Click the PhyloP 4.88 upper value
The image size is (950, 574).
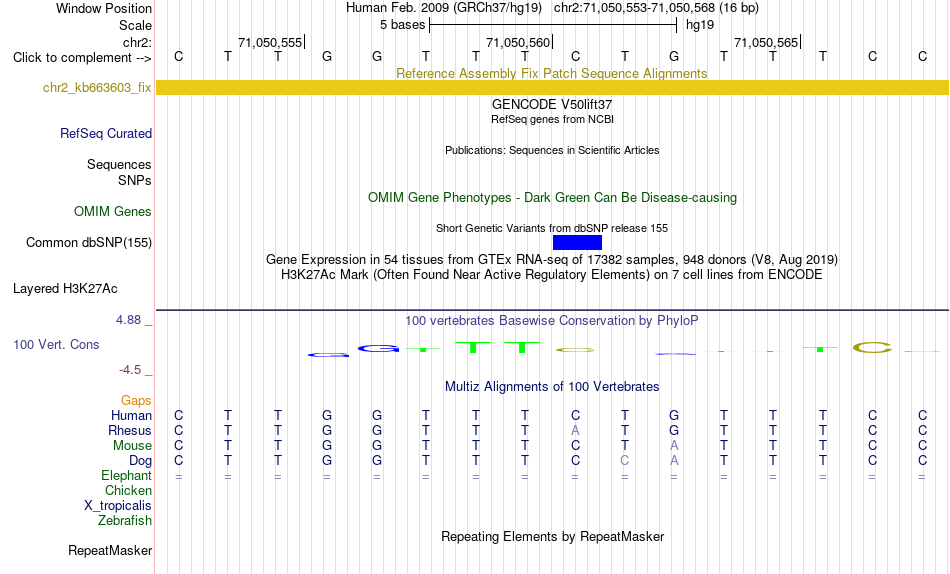tap(128, 320)
